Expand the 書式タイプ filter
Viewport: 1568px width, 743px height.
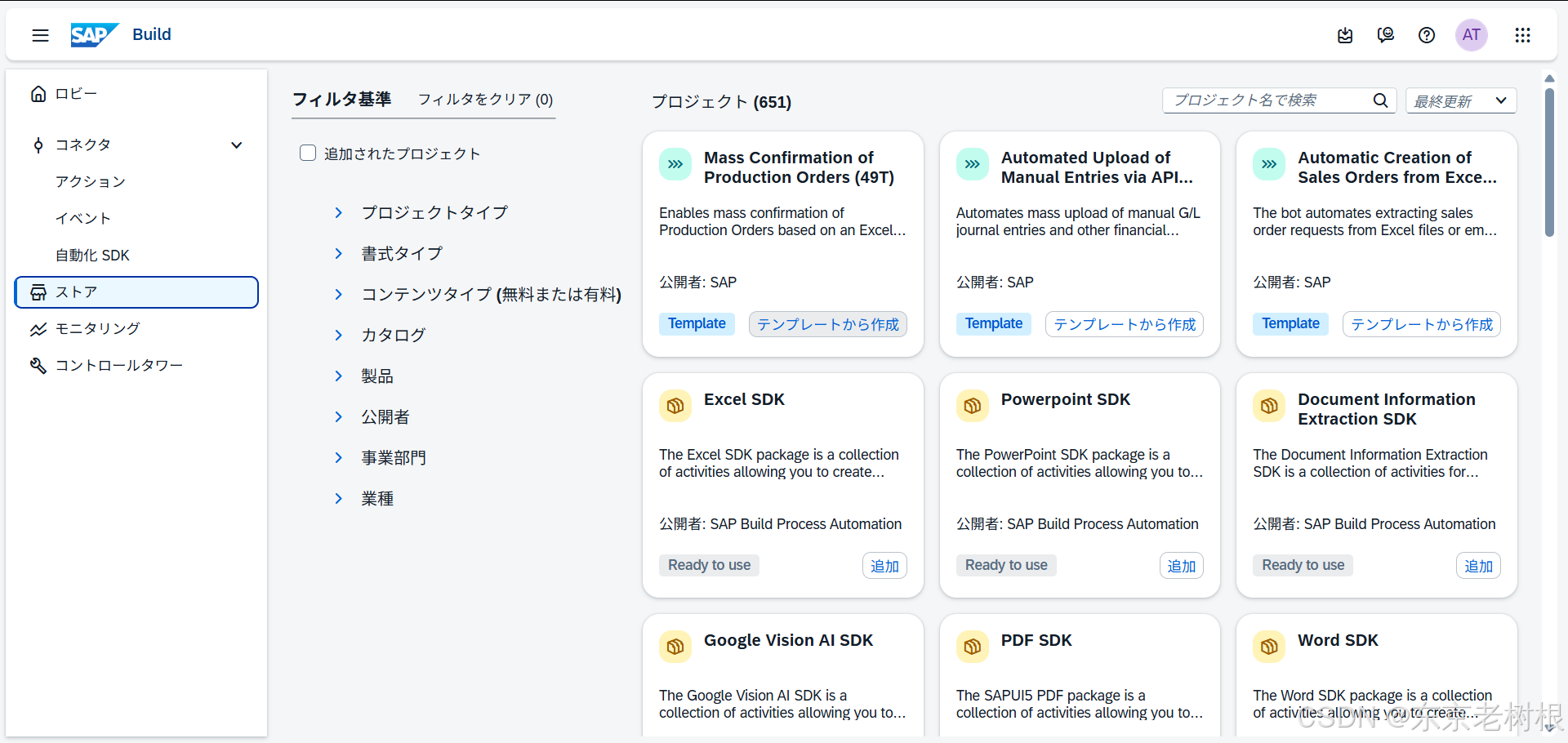[338, 254]
